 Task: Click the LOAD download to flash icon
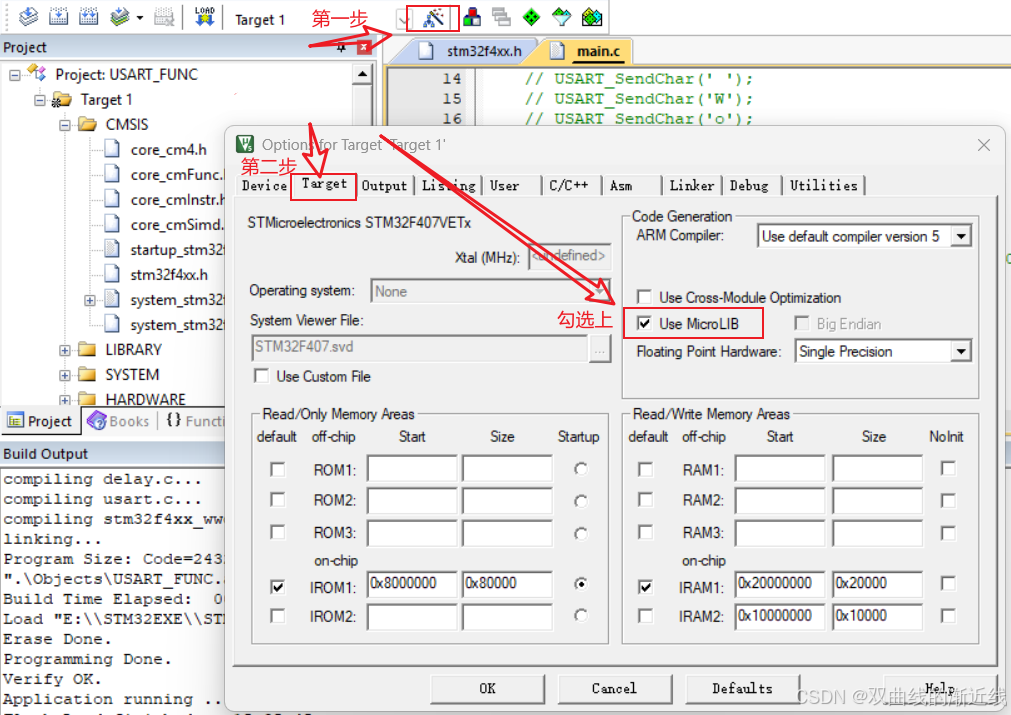coord(204,17)
